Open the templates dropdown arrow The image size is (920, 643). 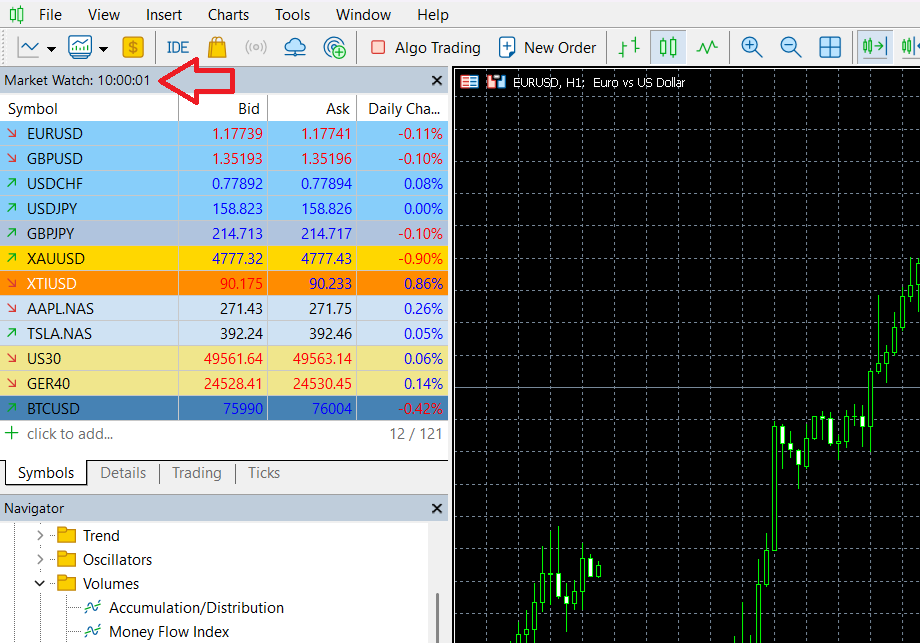click(x=104, y=49)
